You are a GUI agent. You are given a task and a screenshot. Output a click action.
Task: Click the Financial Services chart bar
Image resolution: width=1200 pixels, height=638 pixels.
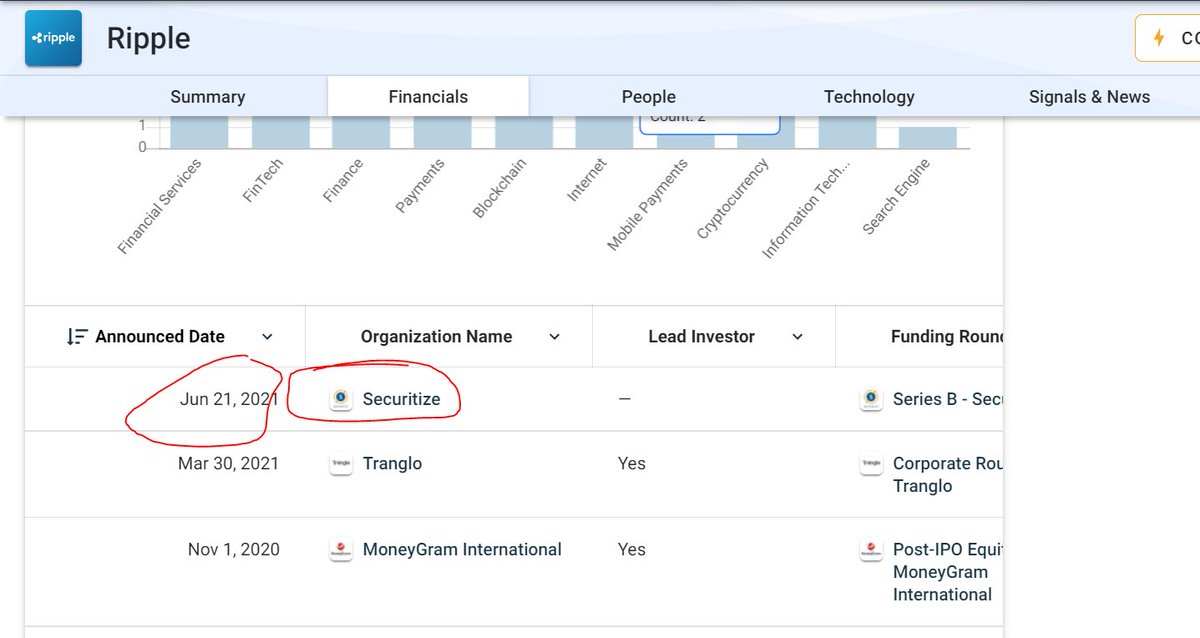(x=199, y=132)
